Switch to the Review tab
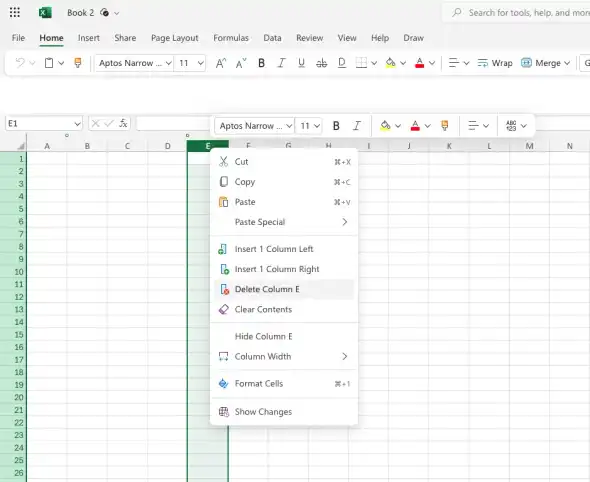Screen dimensions: 590x482 pos(310,38)
